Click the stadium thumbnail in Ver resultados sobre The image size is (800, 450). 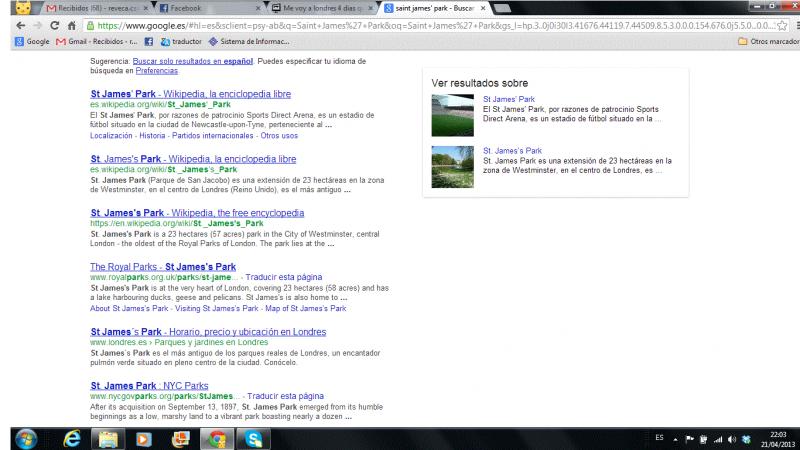point(453,115)
